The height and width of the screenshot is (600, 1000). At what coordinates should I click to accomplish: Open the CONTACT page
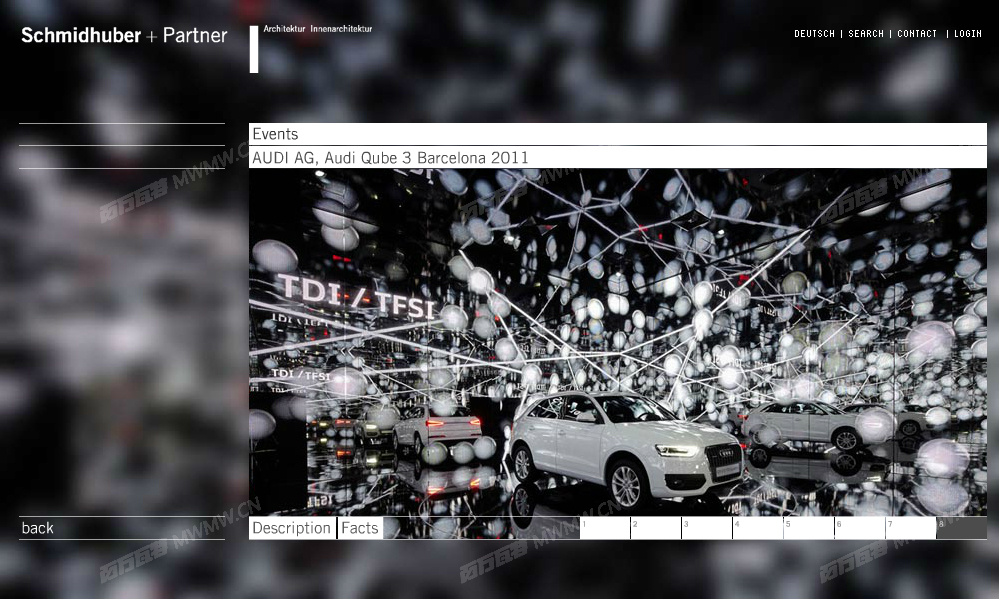tap(917, 34)
